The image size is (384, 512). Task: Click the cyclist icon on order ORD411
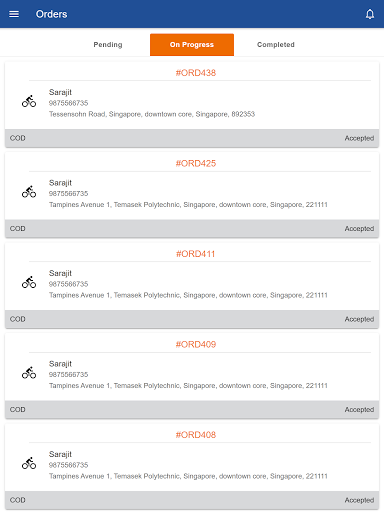[x=29, y=282]
